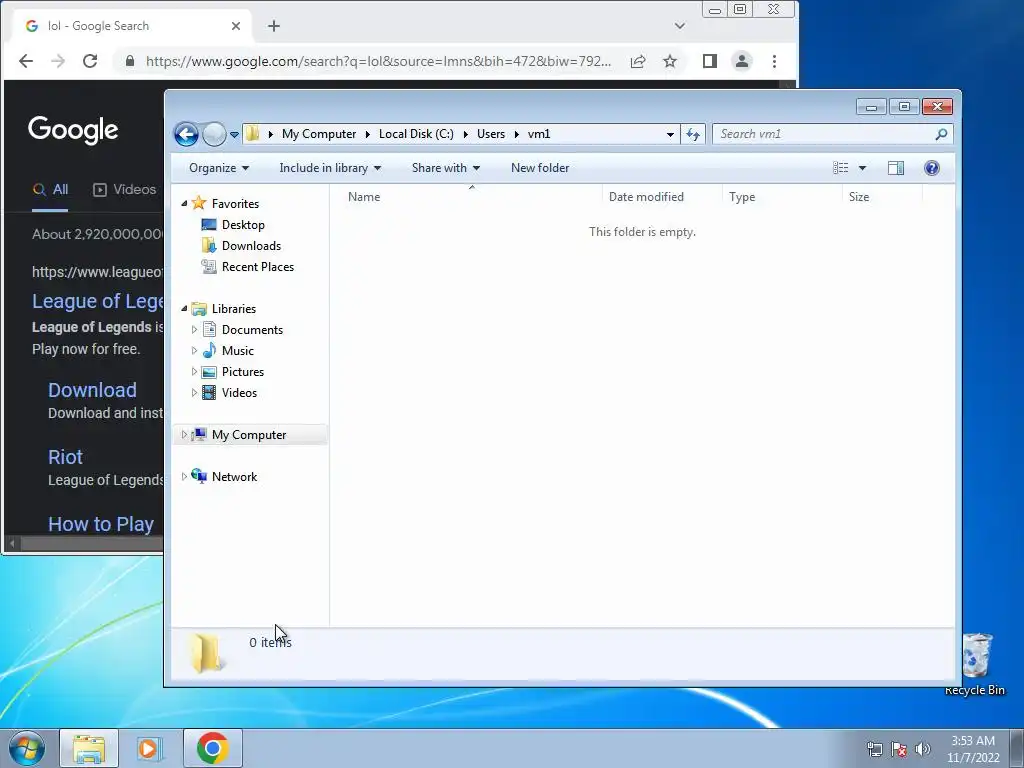Image resolution: width=1024 pixels, height=768 pixels.
Task: Go back in Explorer navigation
Action: click(186, 135)
